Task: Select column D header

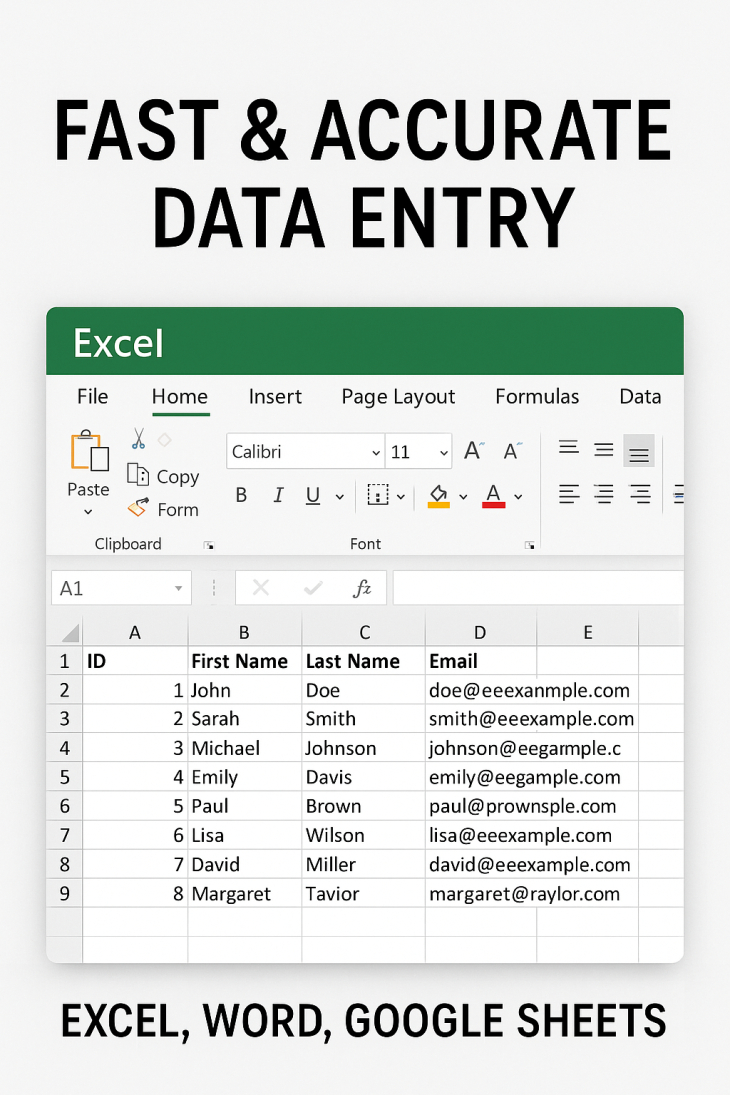Action: click(x=481, y=633)
